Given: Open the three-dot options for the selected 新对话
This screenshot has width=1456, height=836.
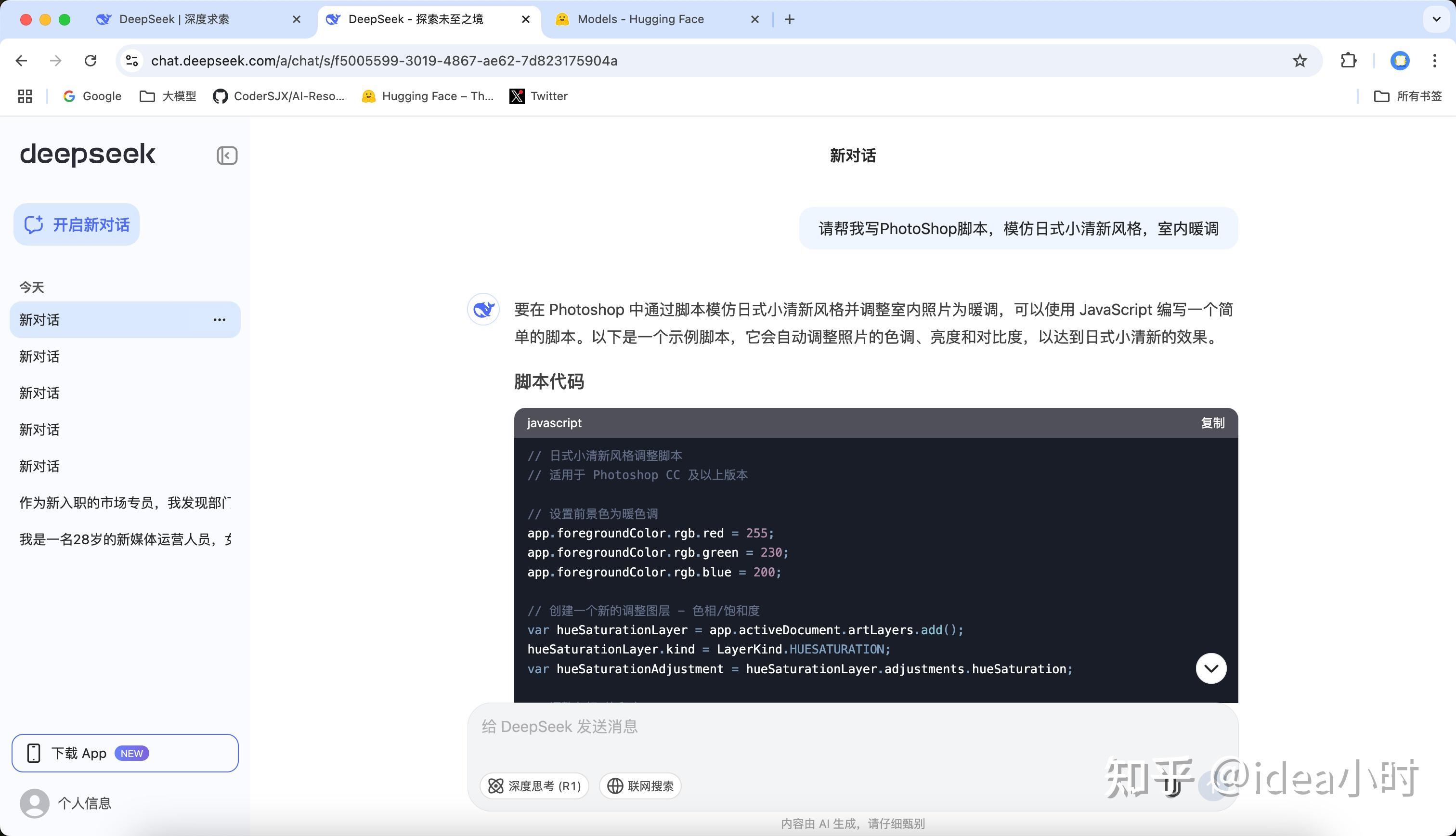Looking at the screenshot, I should tap(219, 320).
